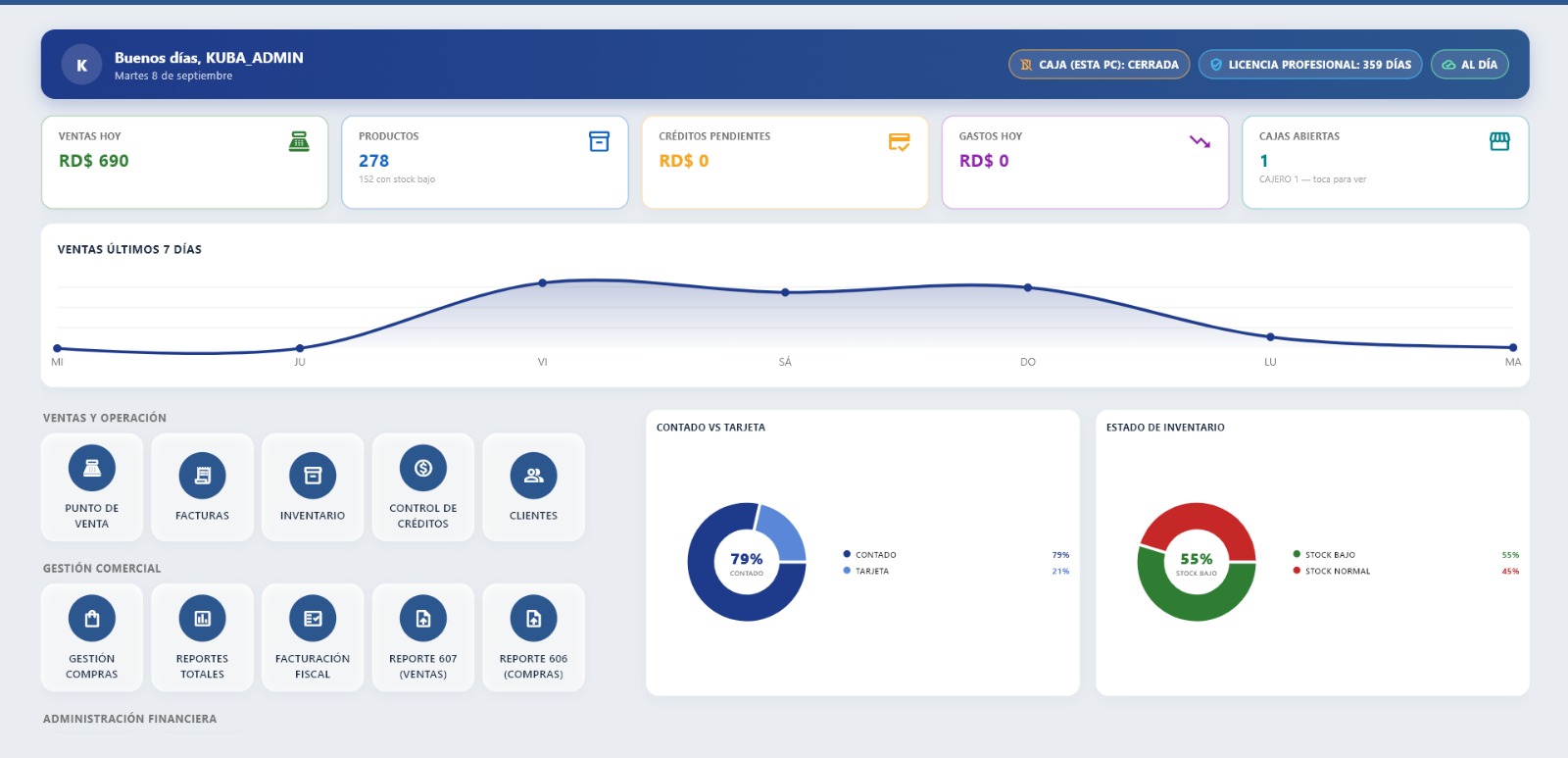Click the downward trend icon in Gastos Hoy
The width and height of the screenshot is (1568, 758).
pos(1200,142)
